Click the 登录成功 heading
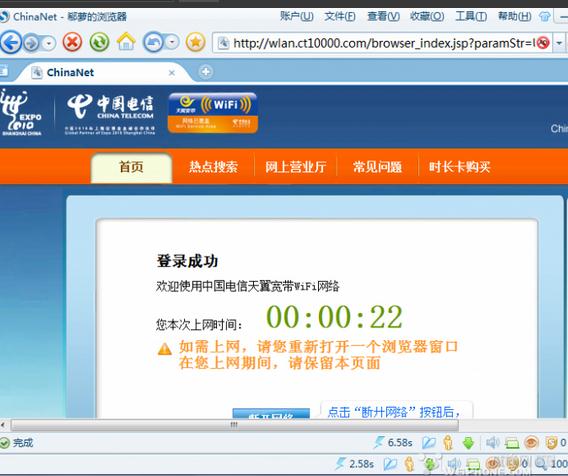The image size is (568, 476). point(187,261)
